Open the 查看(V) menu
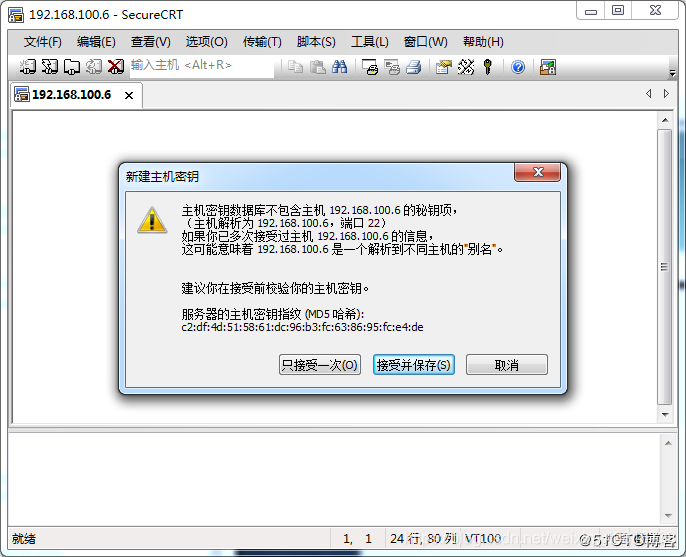Image resolution: width=686 pixels, height=557 pixels. [x=151, y=42]
